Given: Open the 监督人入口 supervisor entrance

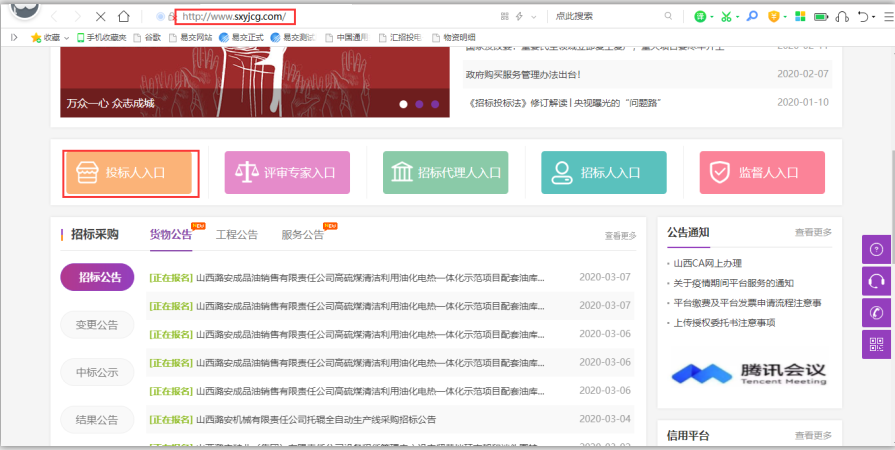Looking at the screenshot, I should coord(762,172).
